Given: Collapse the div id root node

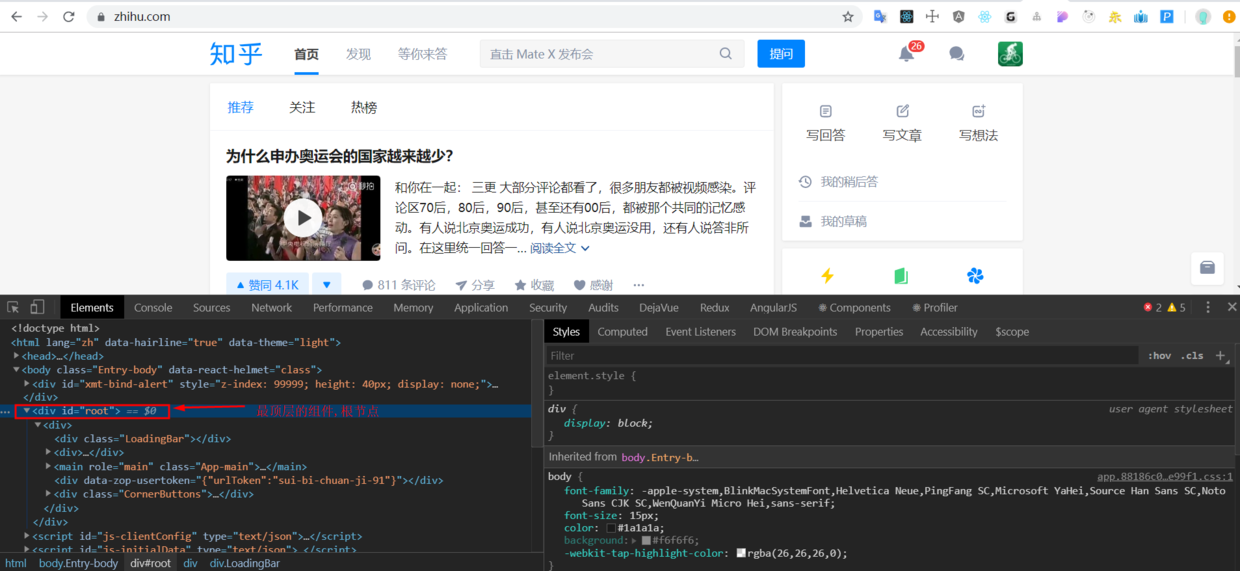Looking at the screenshot, I should pyautogui.click(x=27, y=411).
